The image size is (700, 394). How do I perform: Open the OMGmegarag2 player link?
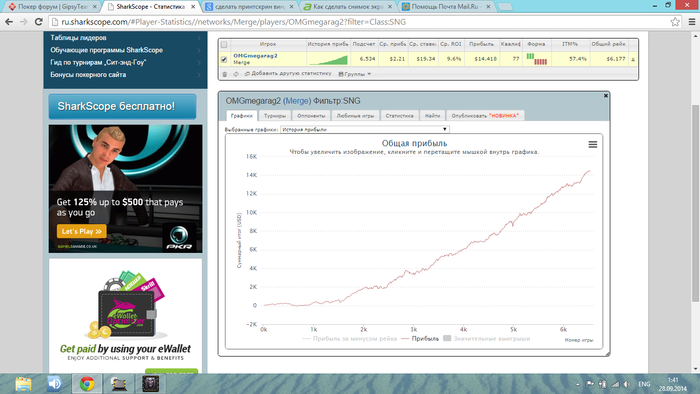255,56
